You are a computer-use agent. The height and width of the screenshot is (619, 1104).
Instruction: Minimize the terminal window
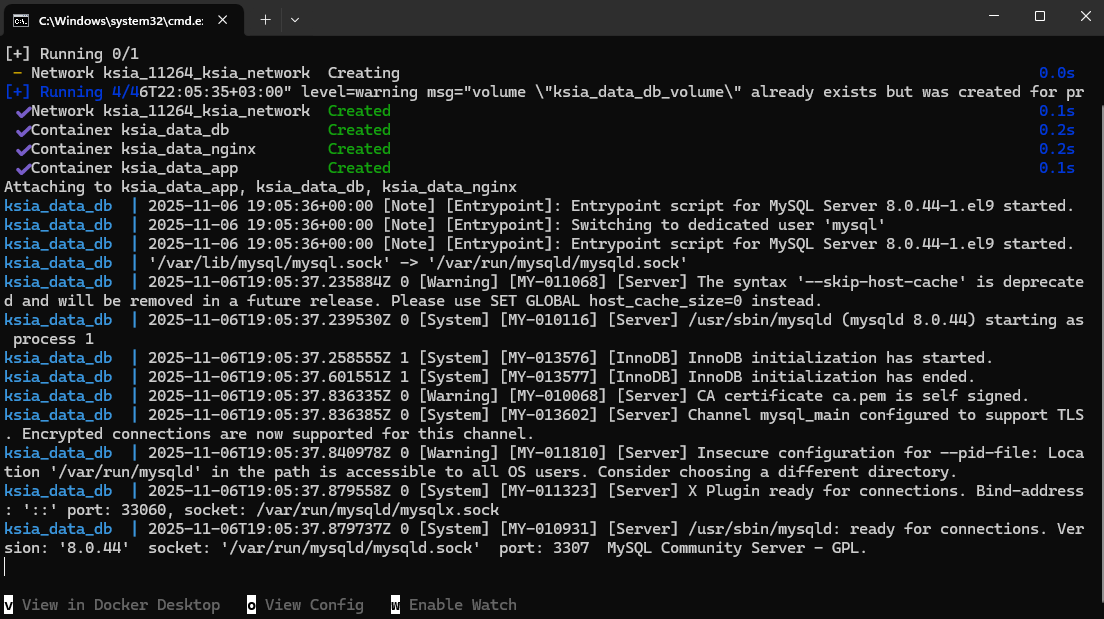coord(992,17)
